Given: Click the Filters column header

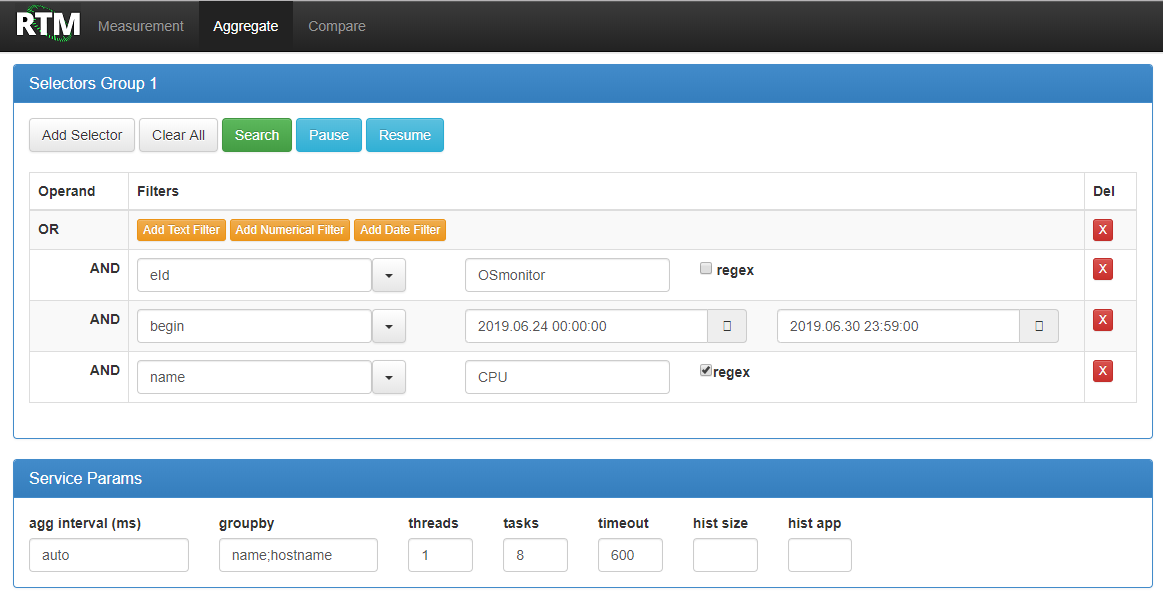Looking at the screenshot, I should click(158, 191).
